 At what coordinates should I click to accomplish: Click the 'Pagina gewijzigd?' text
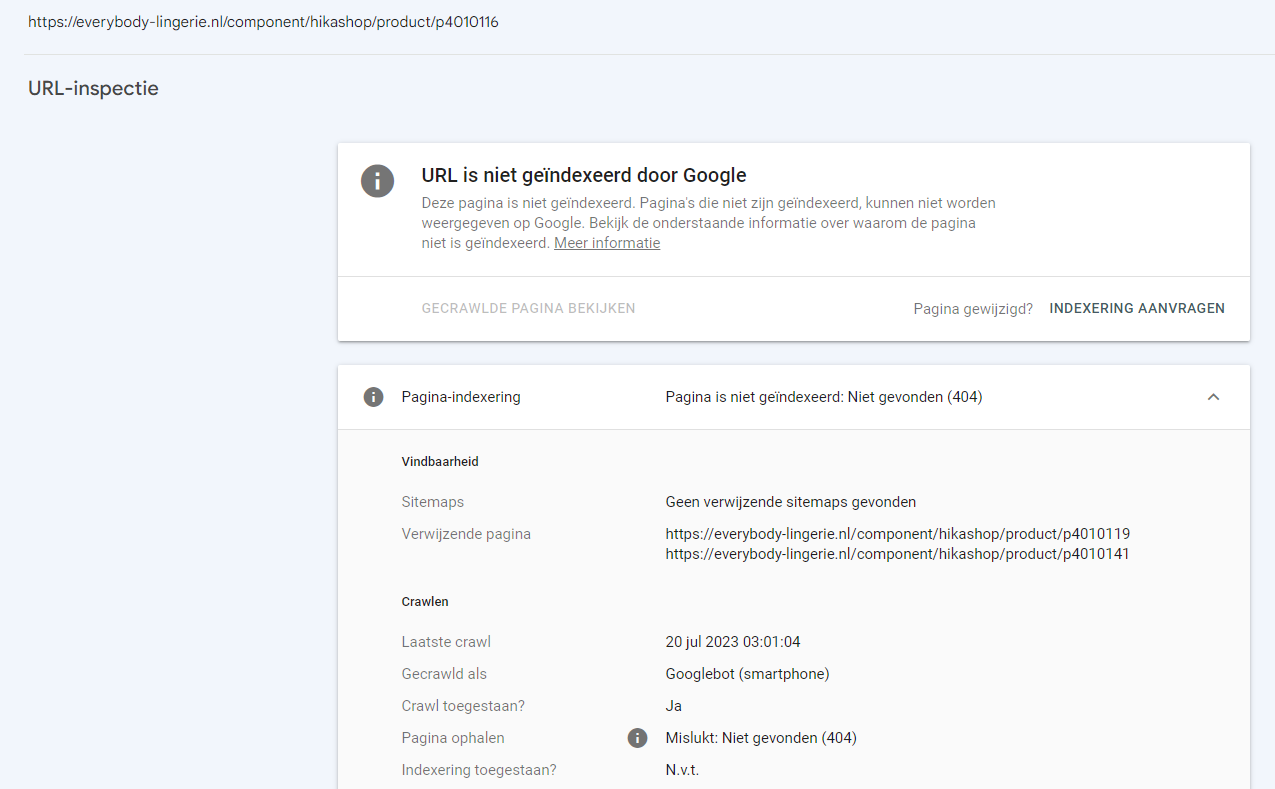click(x=972, y=309)
